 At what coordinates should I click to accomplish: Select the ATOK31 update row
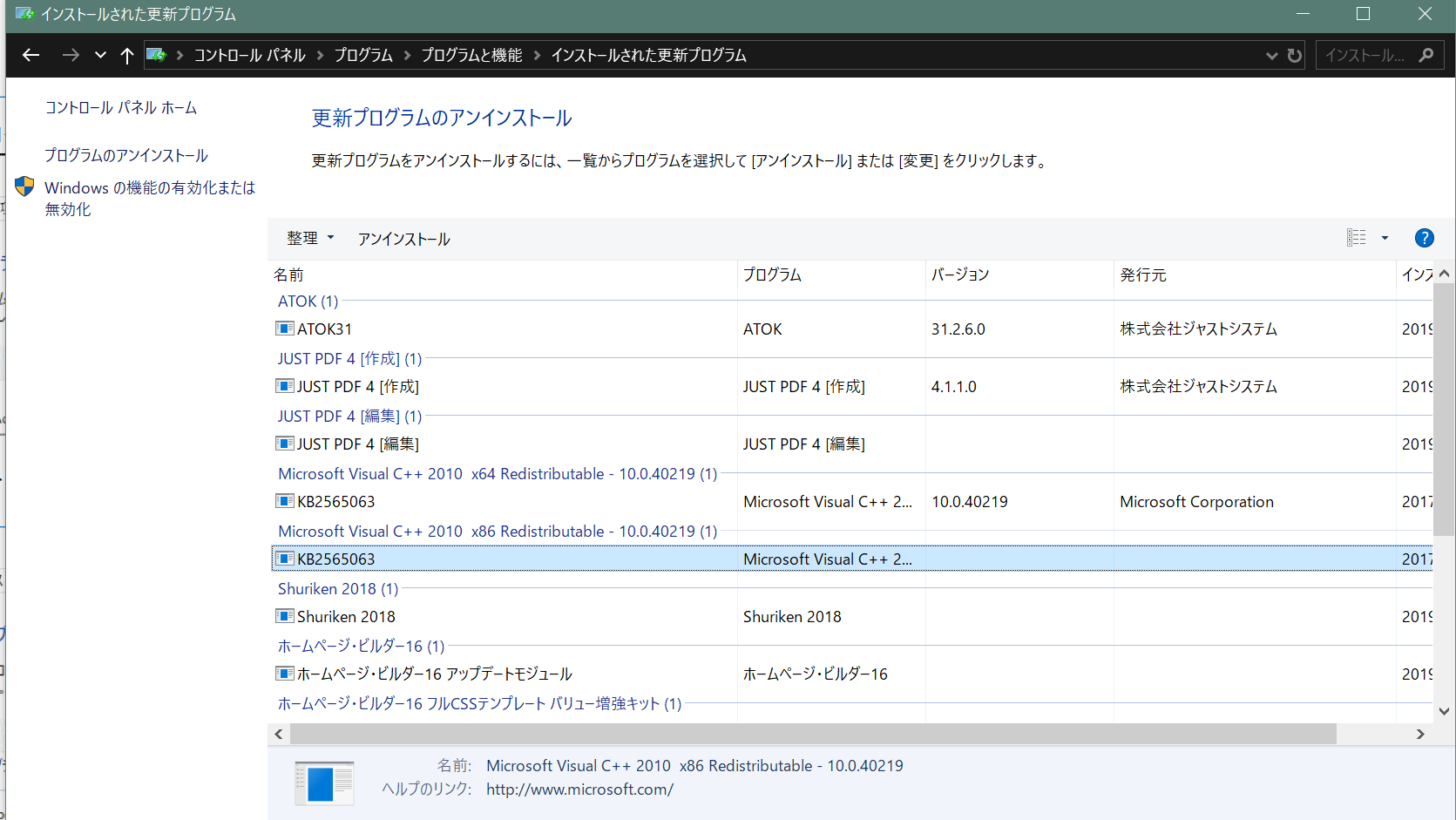pyautogui.click(x=852, y=329)
